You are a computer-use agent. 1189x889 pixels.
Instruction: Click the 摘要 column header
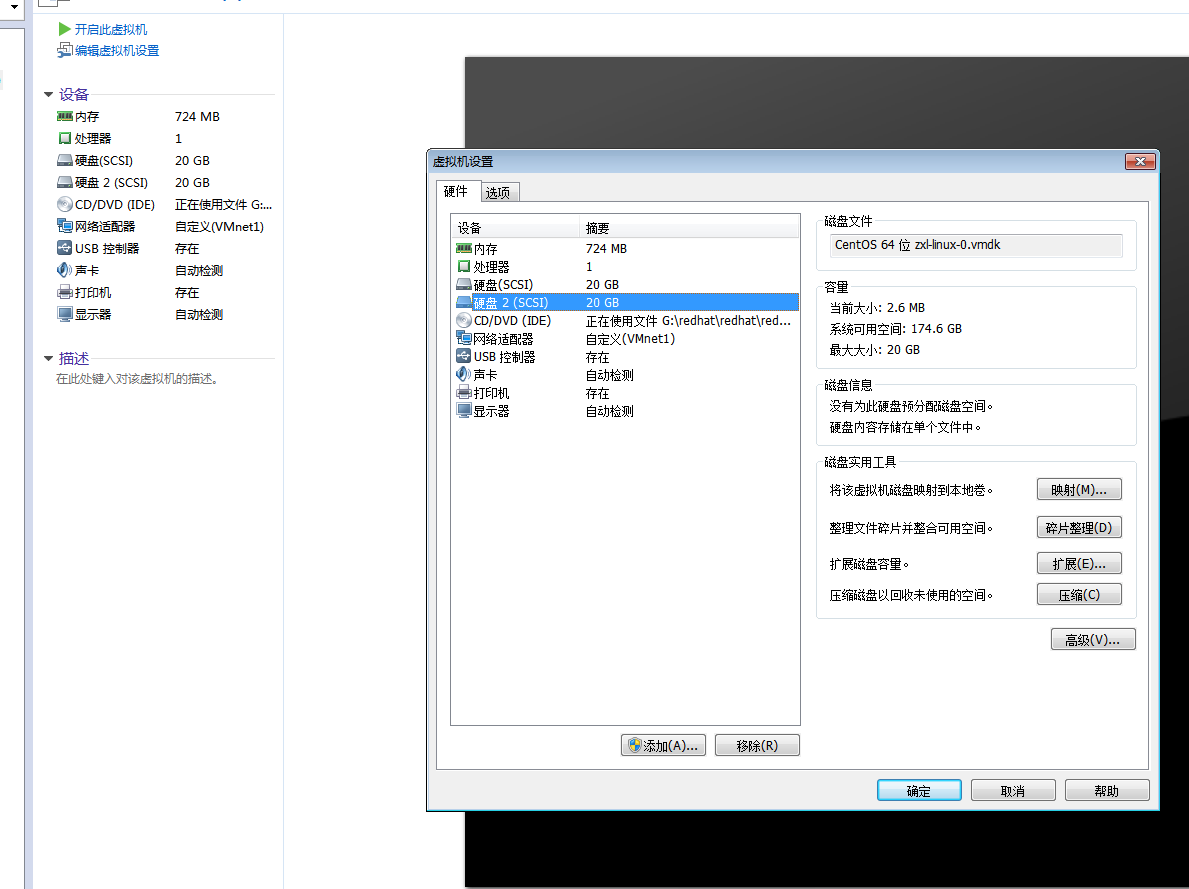tap(689, 228)
